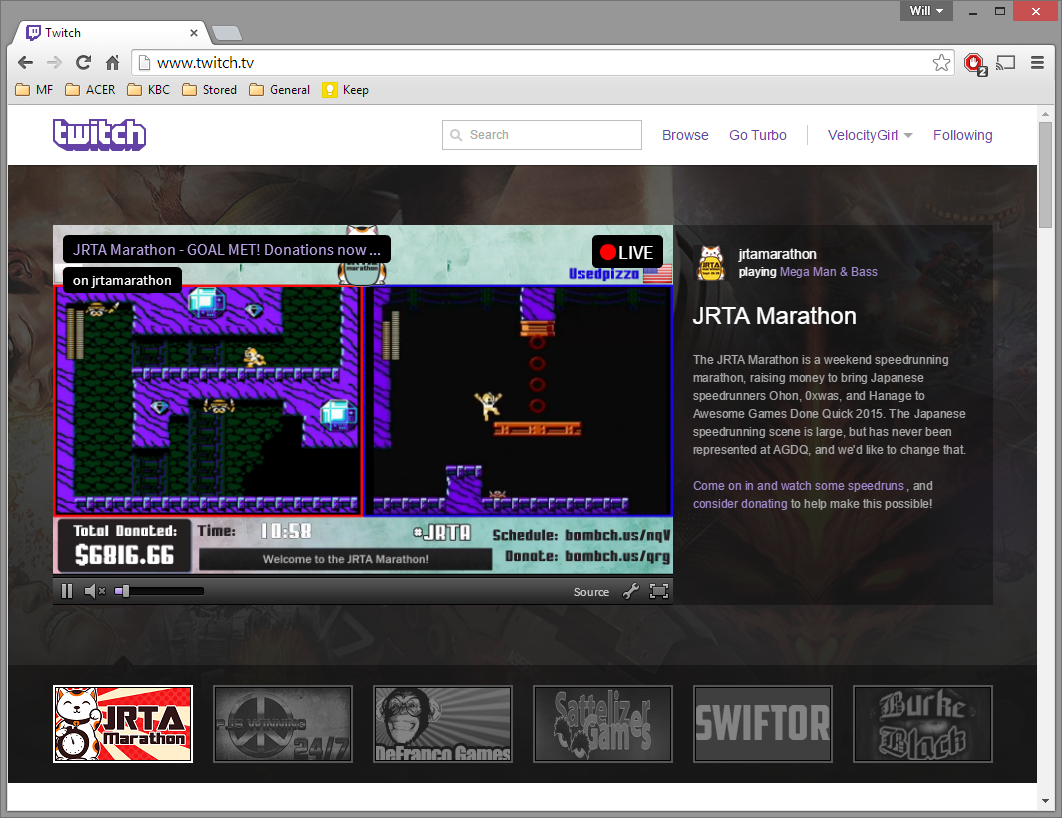Image resolution: width=1062 pixels, height=818 pixels.
Task: Open the Chrome cast icon
Action: [x=1006, y=63]
